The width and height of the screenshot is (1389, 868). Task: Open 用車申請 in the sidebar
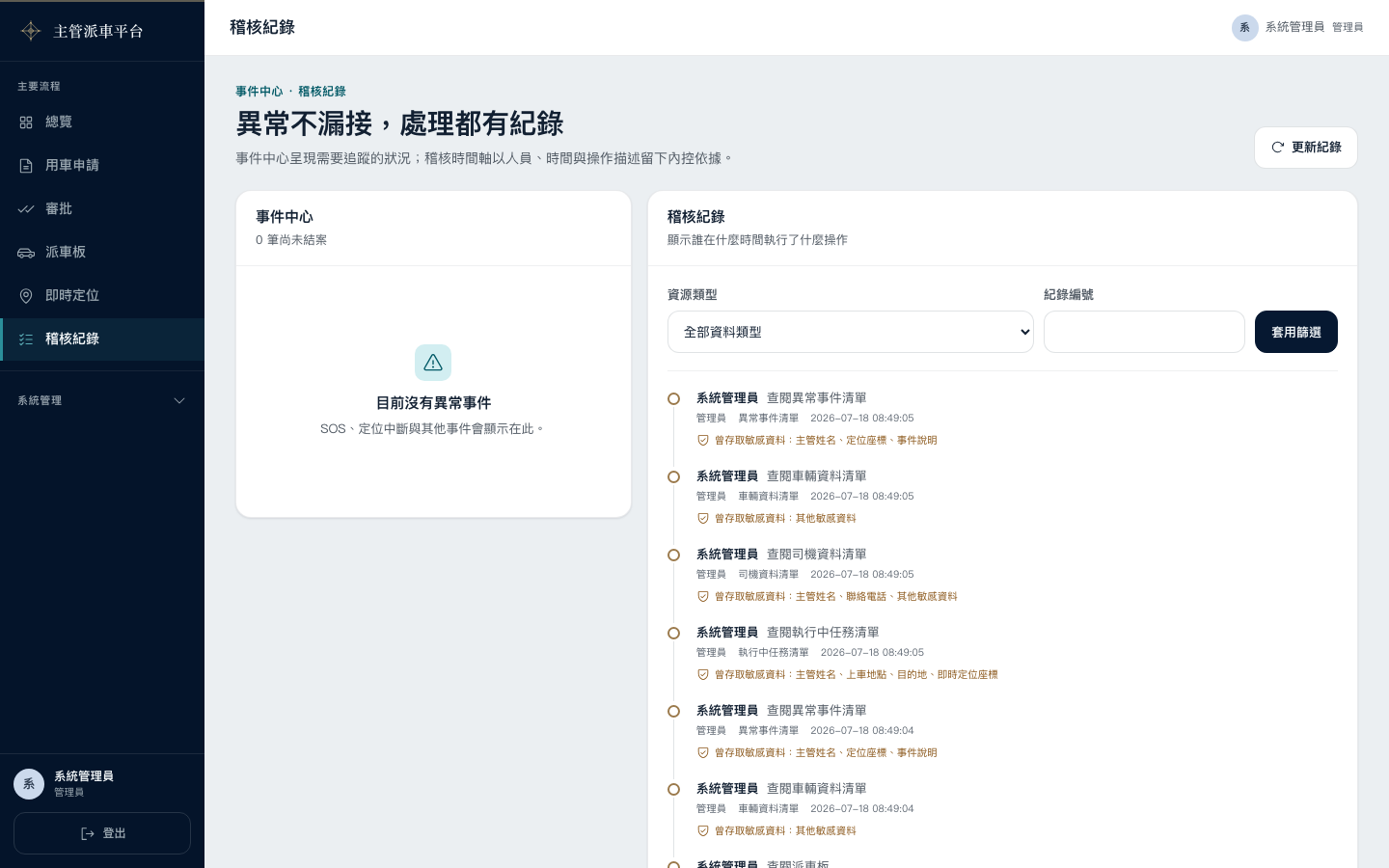pyautogui.click(x=102, y=166)
